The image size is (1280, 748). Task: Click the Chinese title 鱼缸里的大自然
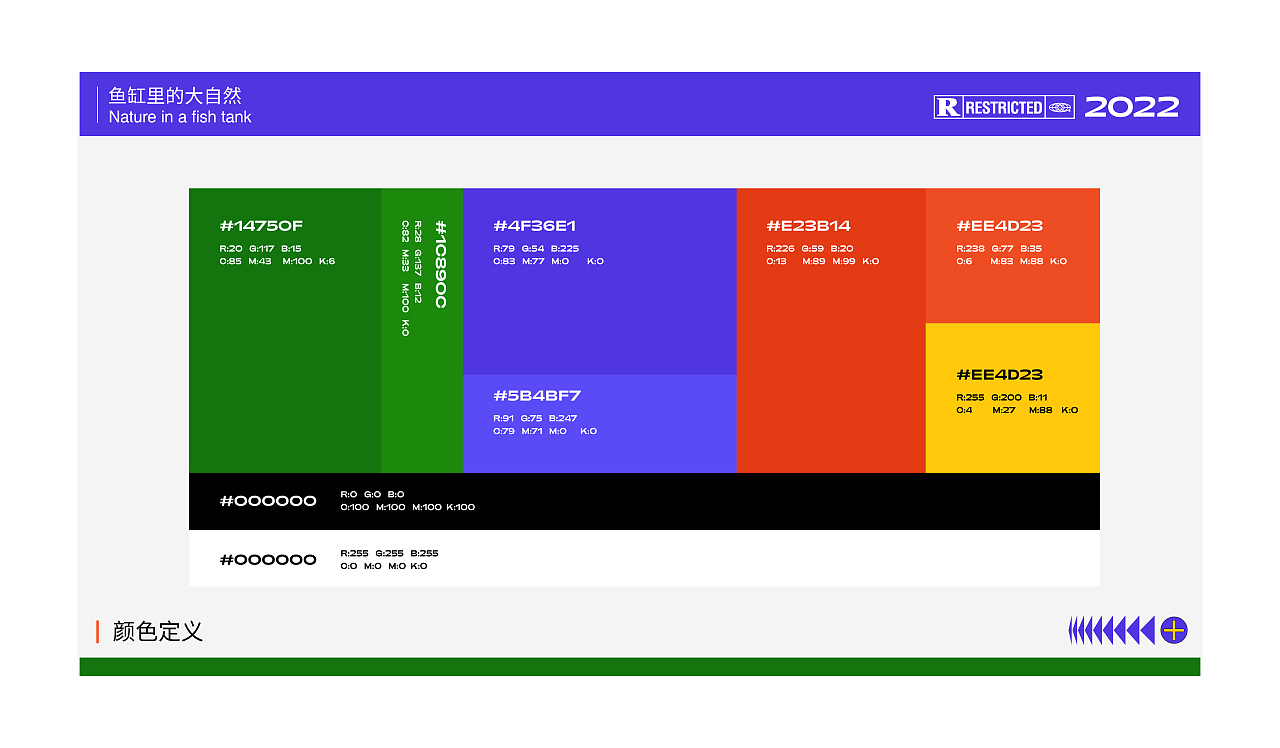click(175, 96)
